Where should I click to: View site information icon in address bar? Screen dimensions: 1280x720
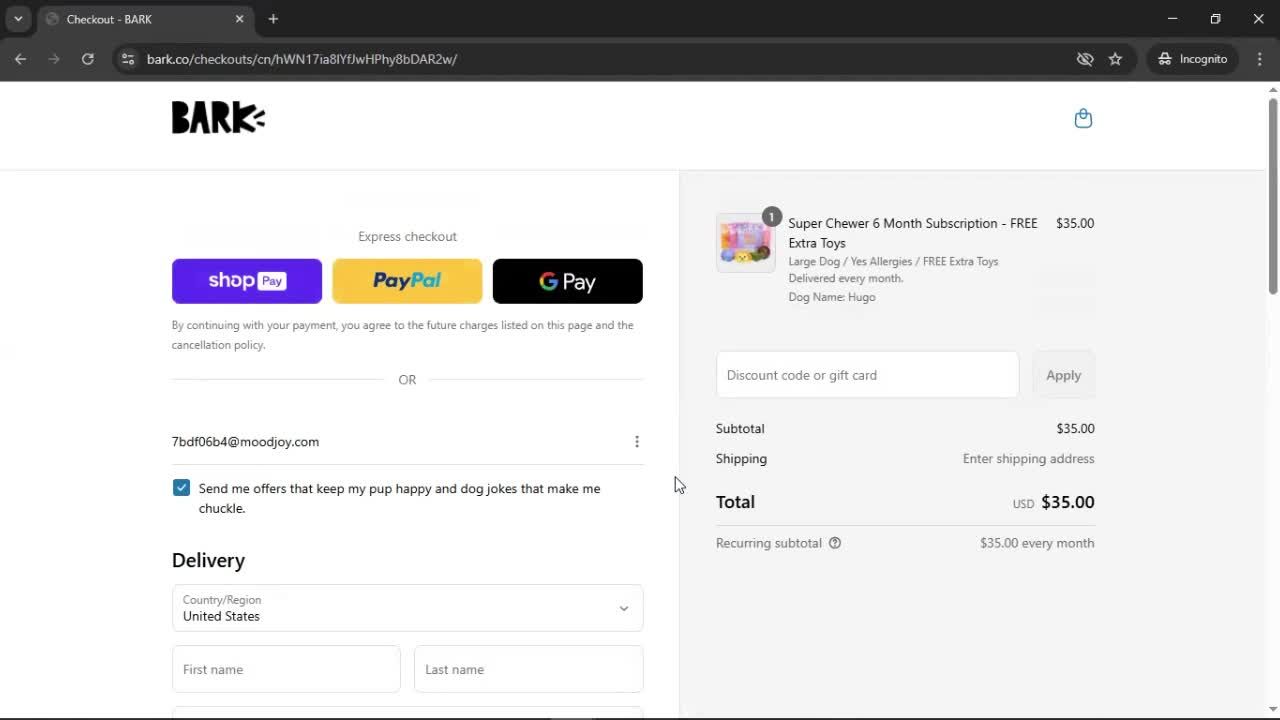(x=128, y=59)
